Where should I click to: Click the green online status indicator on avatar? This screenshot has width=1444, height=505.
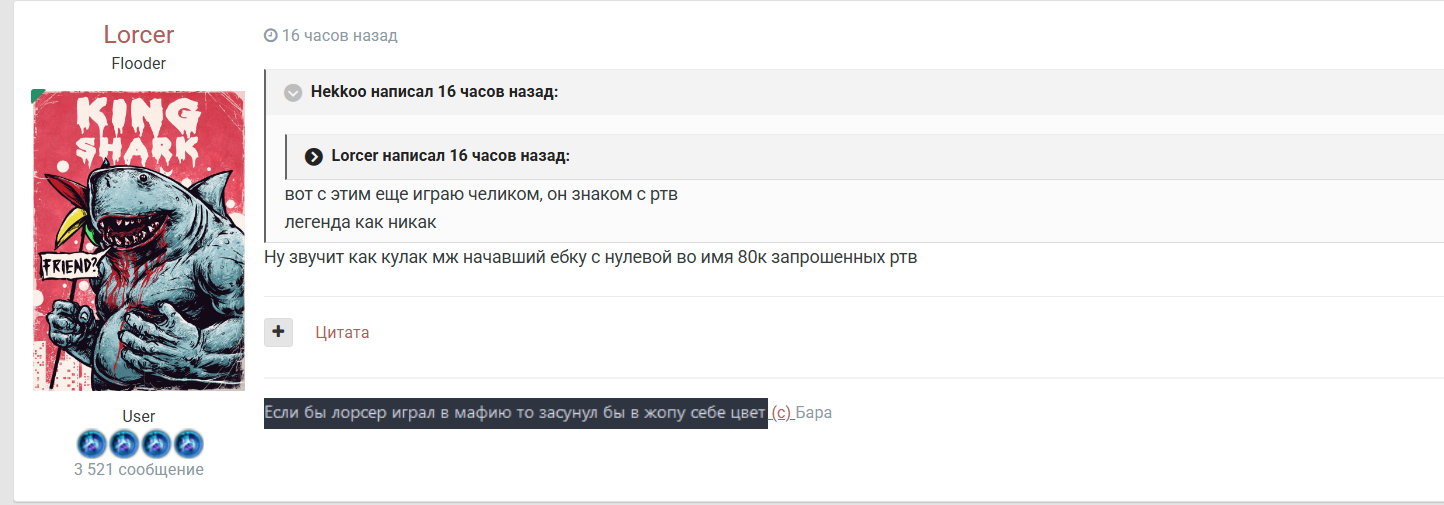tap(38, 96)
